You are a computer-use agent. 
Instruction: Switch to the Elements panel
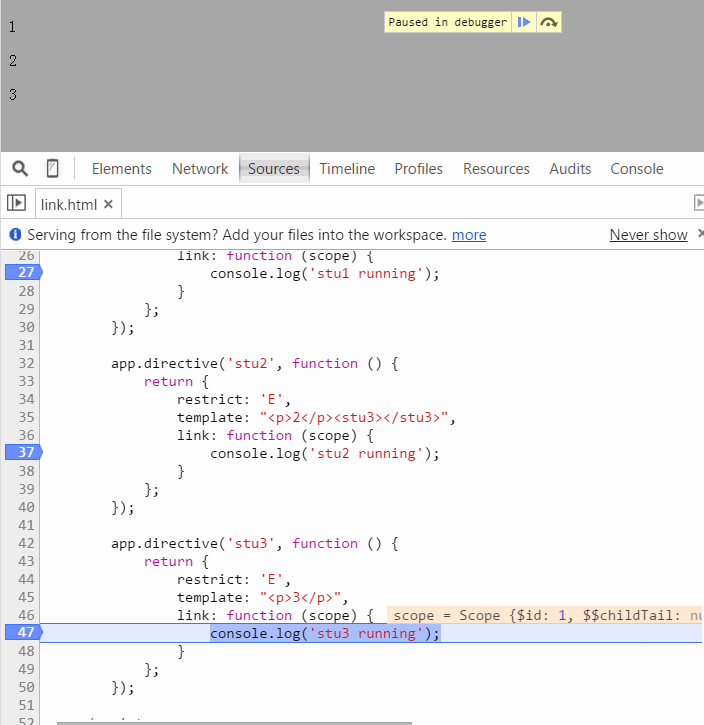122,169
